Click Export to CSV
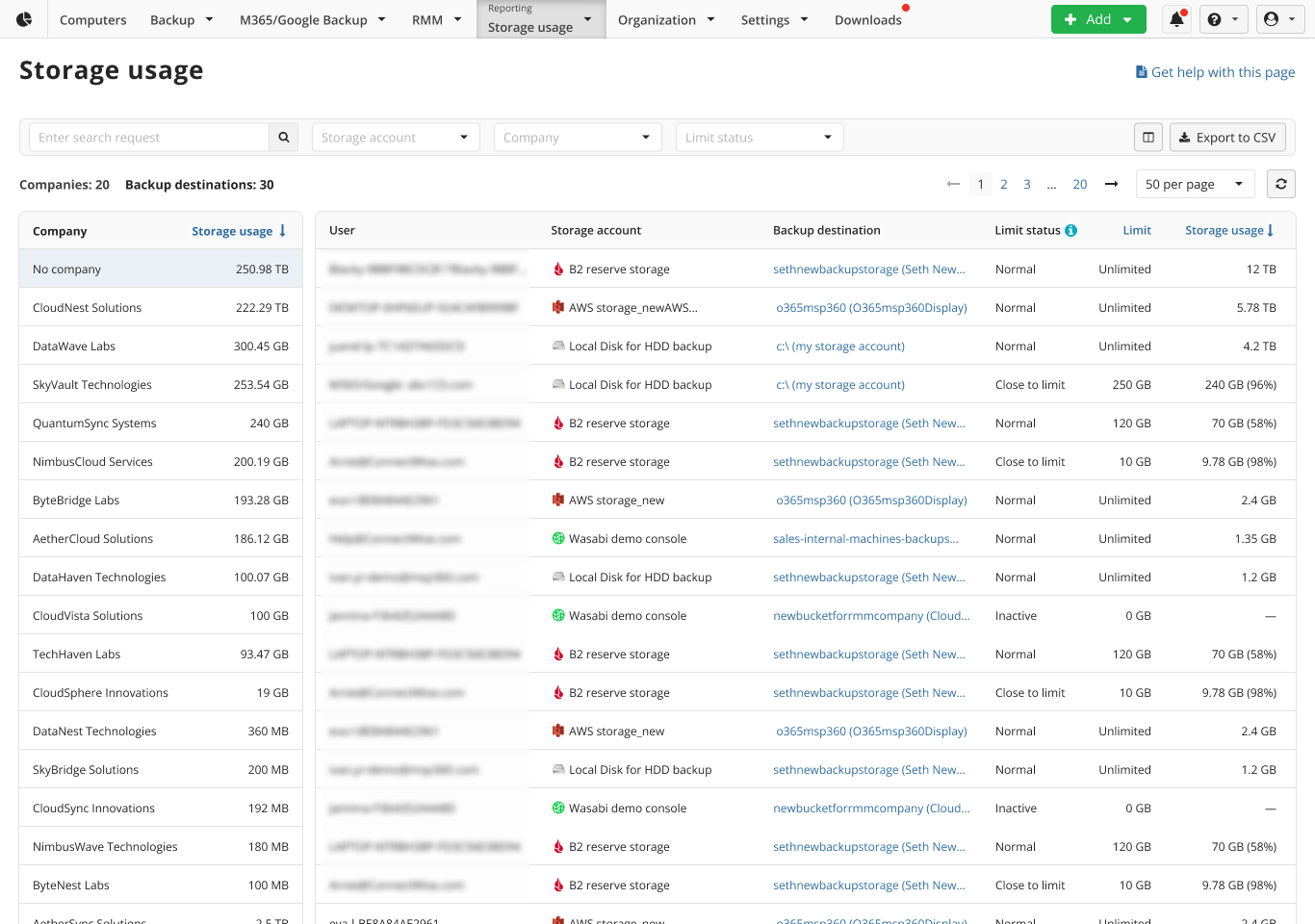 coord(1227,137)
